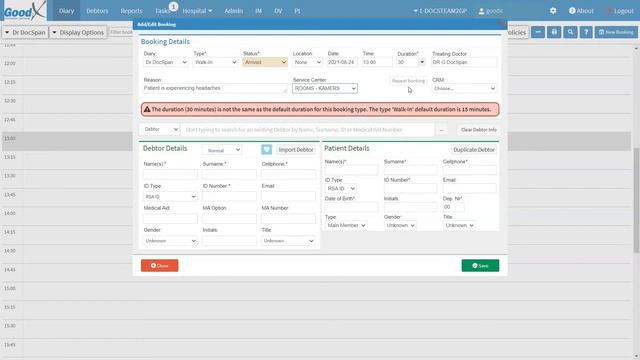Open the Location dropdown
This screenshot has width=640, height=360.
(x=307, y=62)
